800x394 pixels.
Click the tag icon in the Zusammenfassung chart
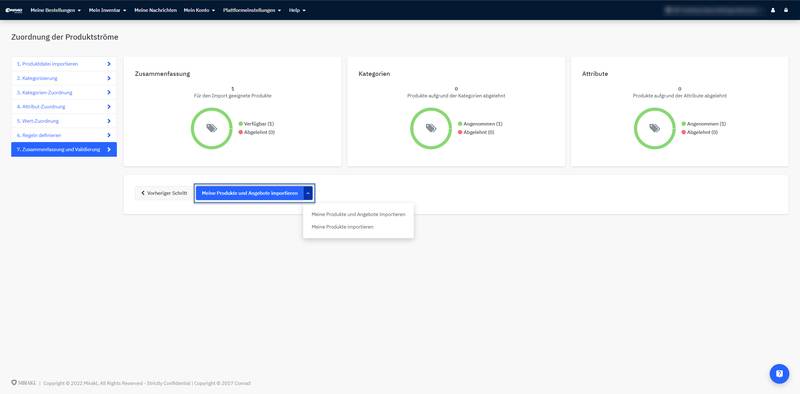[x=212, y=128]
